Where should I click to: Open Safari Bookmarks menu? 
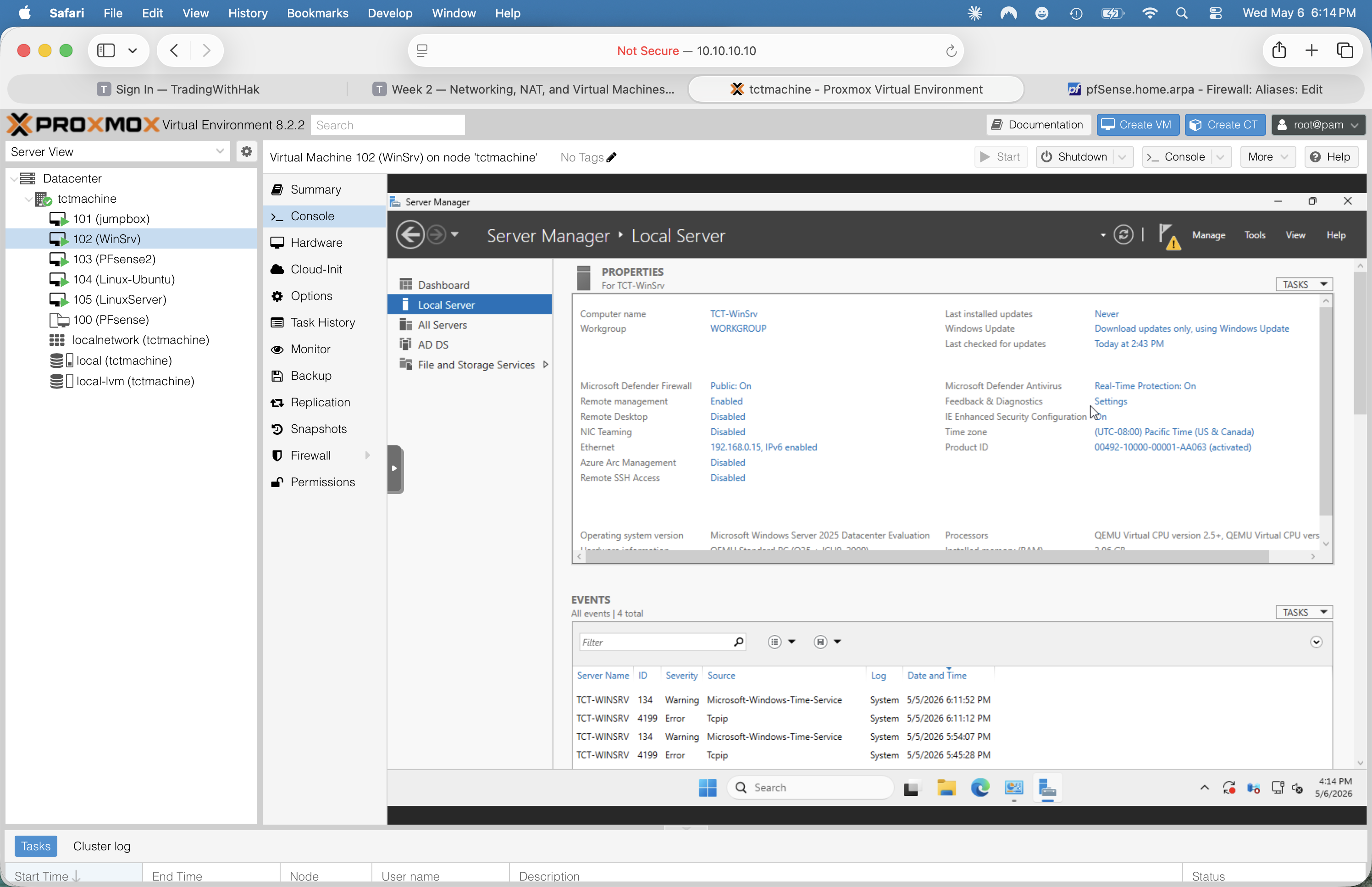pos(317,13)
